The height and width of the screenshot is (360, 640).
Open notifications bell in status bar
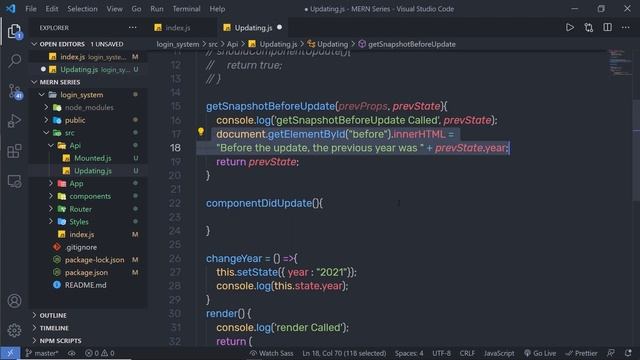pos(628,353)
